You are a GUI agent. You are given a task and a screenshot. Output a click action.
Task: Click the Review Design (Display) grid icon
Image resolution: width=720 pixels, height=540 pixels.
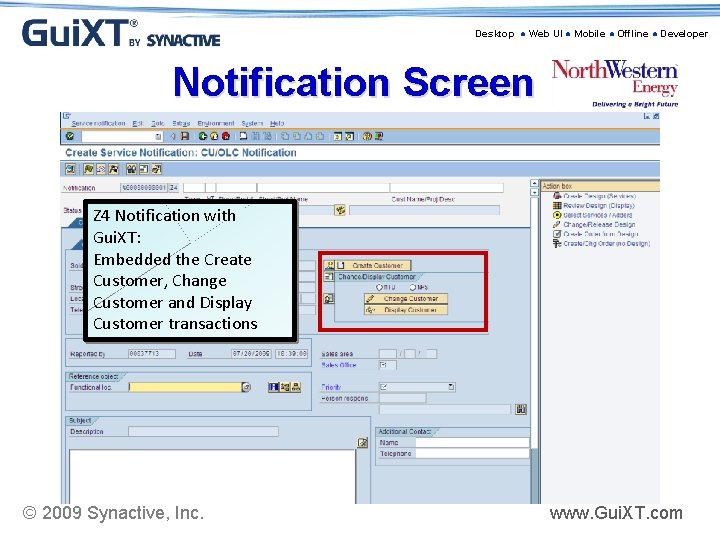click(557, 206)
